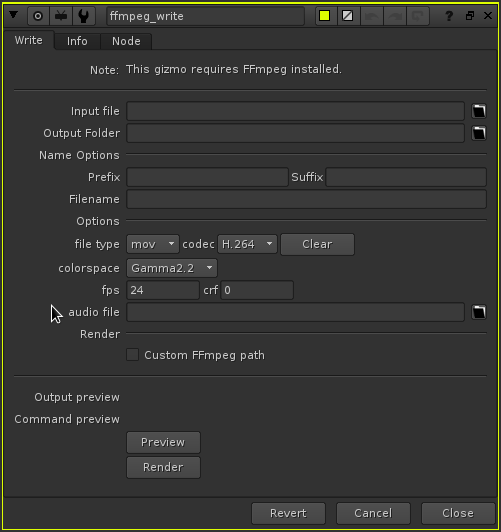Click the Clear button
Screen dimensions: 501x532
tap(317, 244)
